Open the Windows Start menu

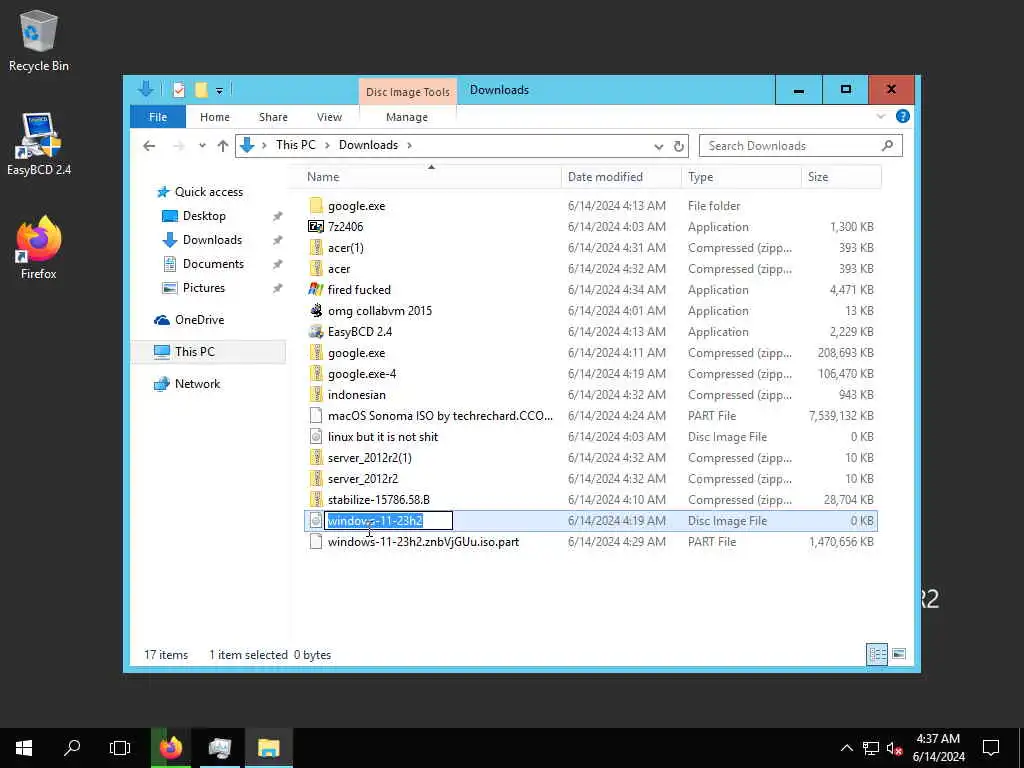coord(24,748)
